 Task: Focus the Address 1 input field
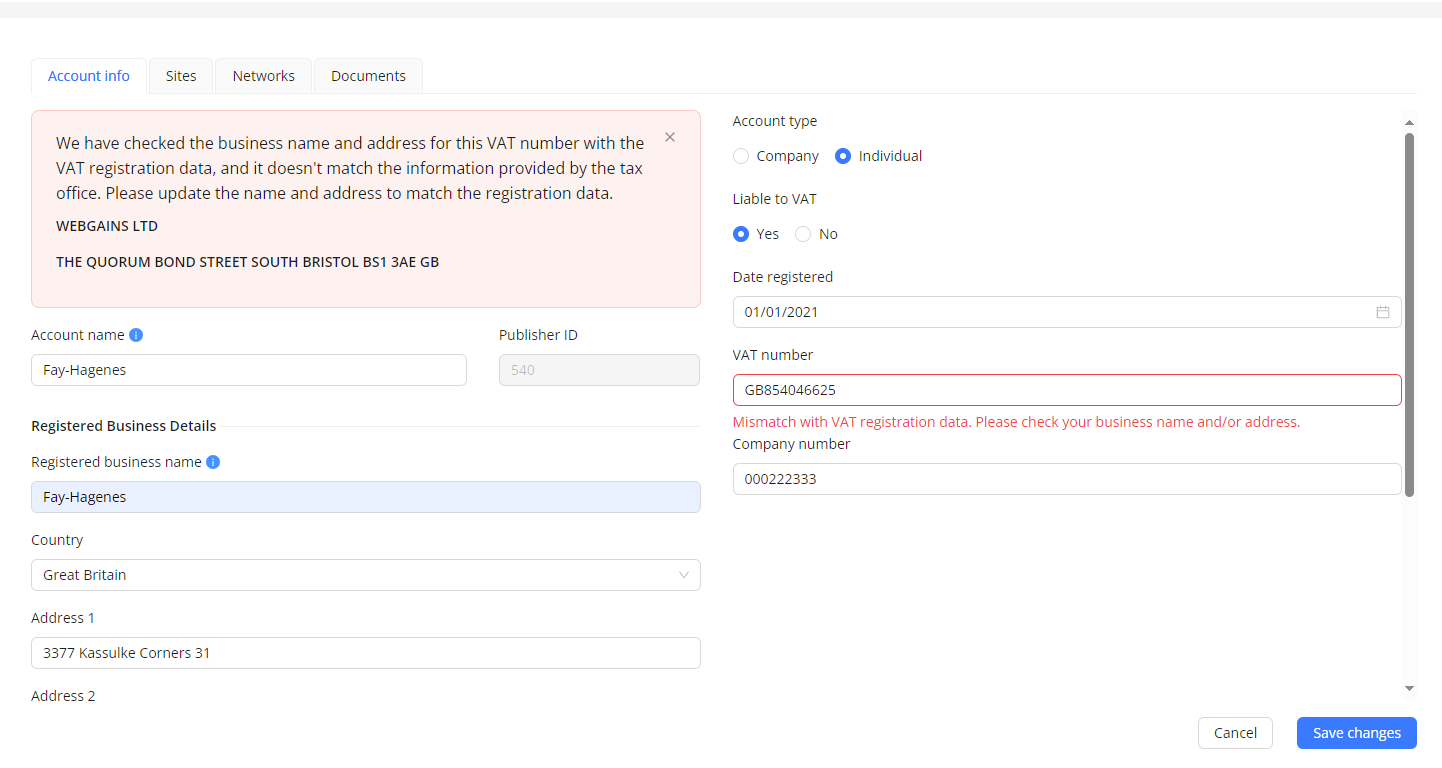tap(365, 653)
